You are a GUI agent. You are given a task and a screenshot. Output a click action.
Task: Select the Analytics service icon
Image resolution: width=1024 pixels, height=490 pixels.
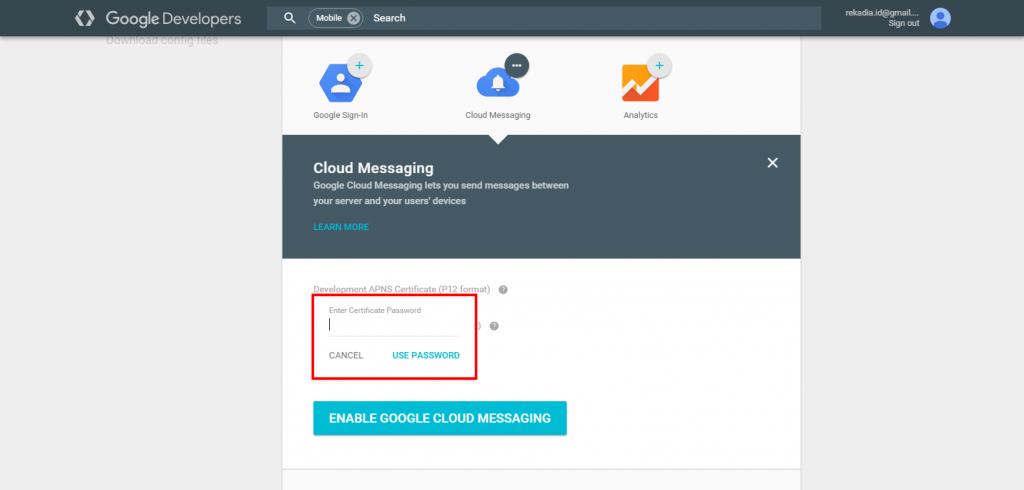[x=640, y=84]
